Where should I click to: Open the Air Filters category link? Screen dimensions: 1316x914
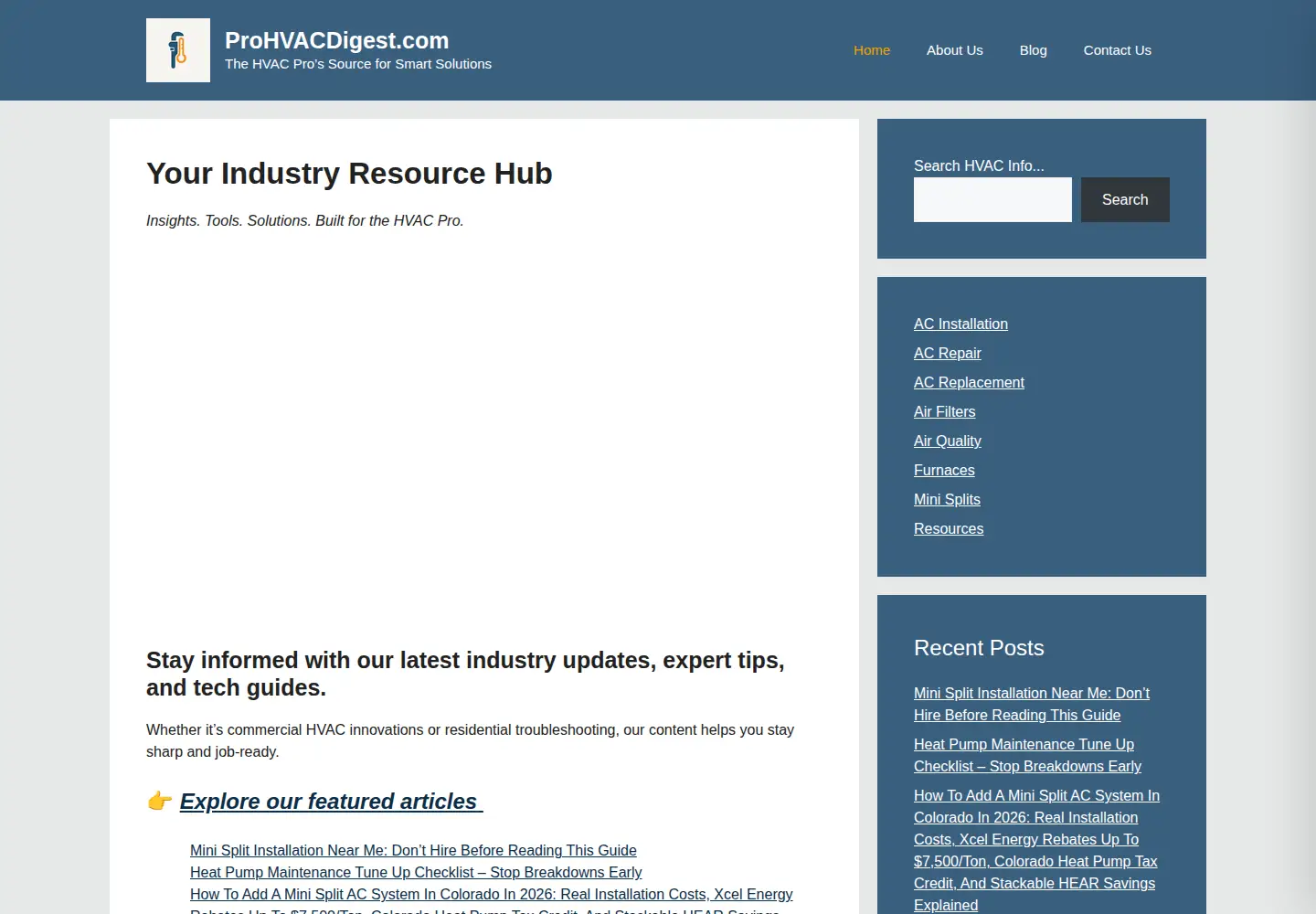point(945,411)
